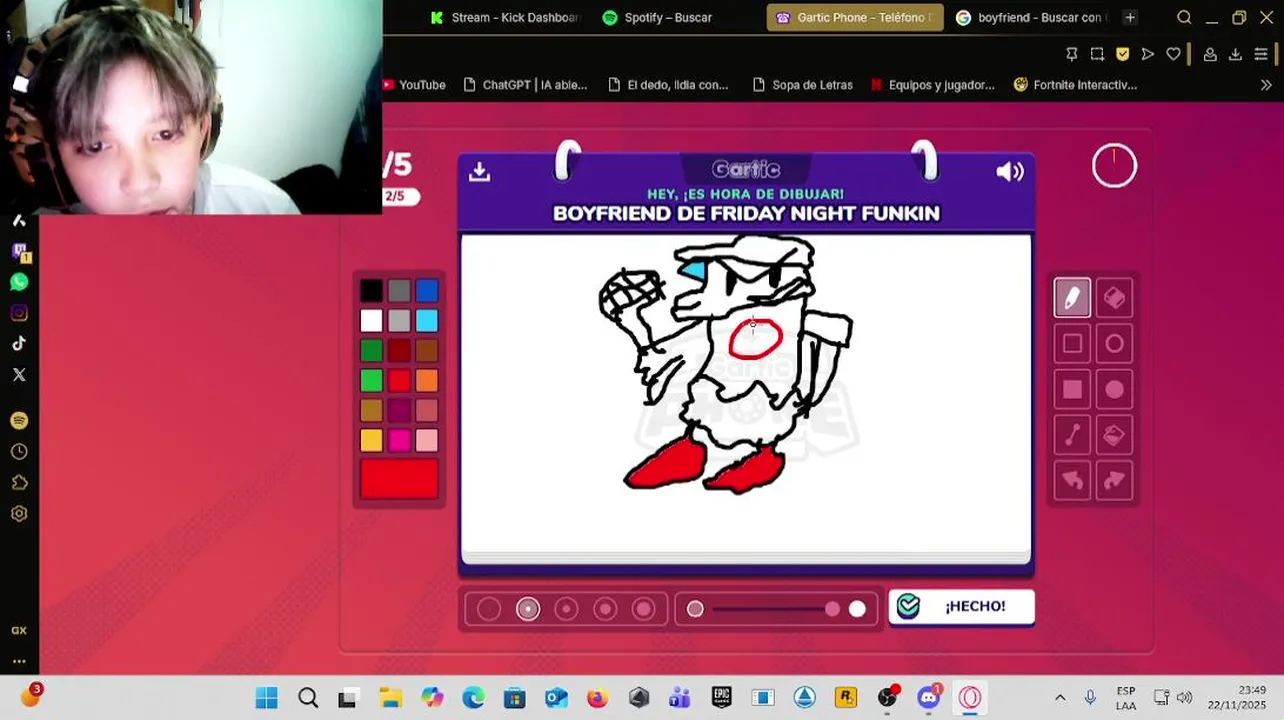
Task: Open Epic Games Launcher from taskbar
Action: tap(721, 698)
